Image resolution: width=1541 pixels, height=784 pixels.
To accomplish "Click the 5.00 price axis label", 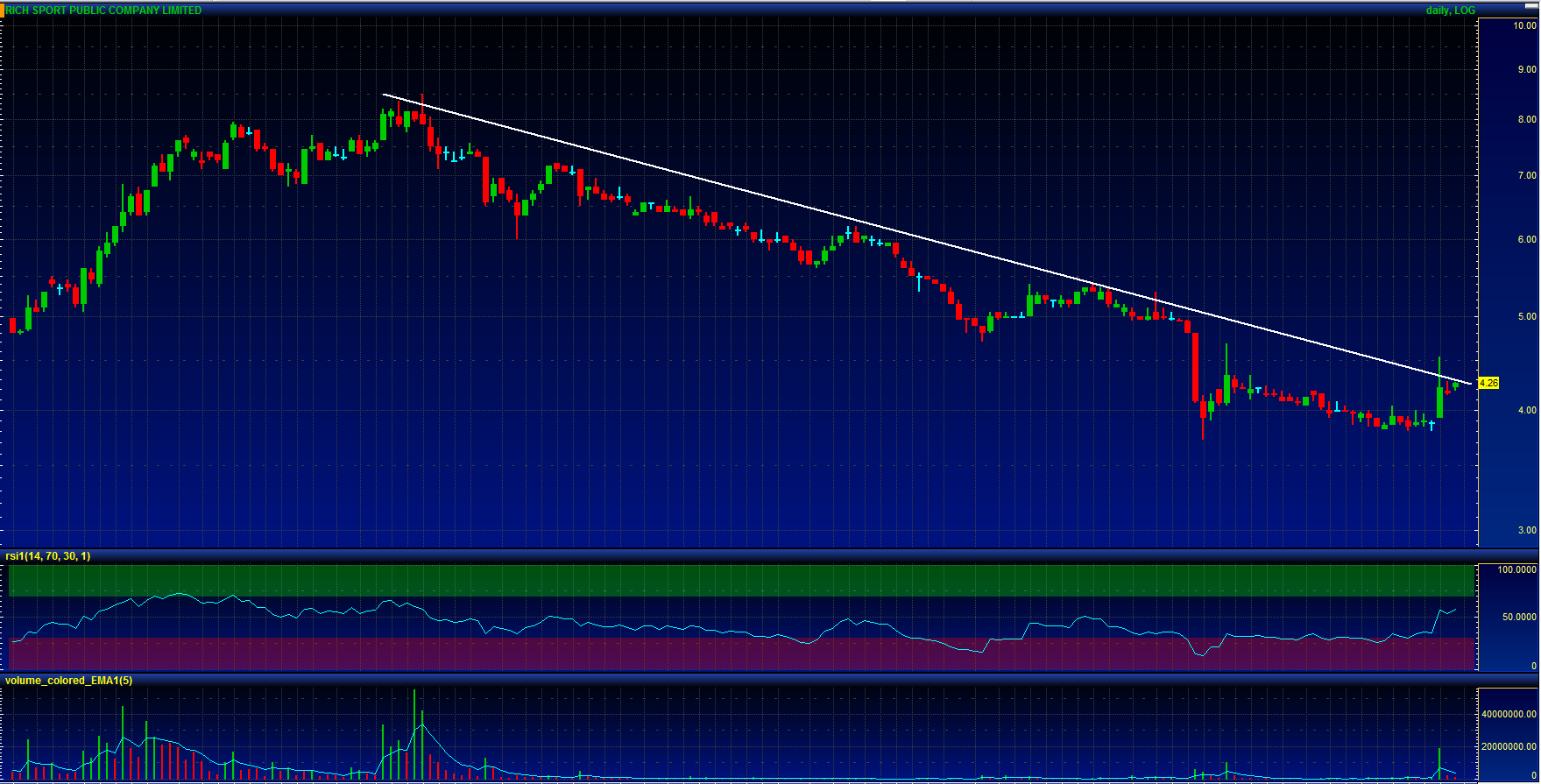I will (1528, 316).
